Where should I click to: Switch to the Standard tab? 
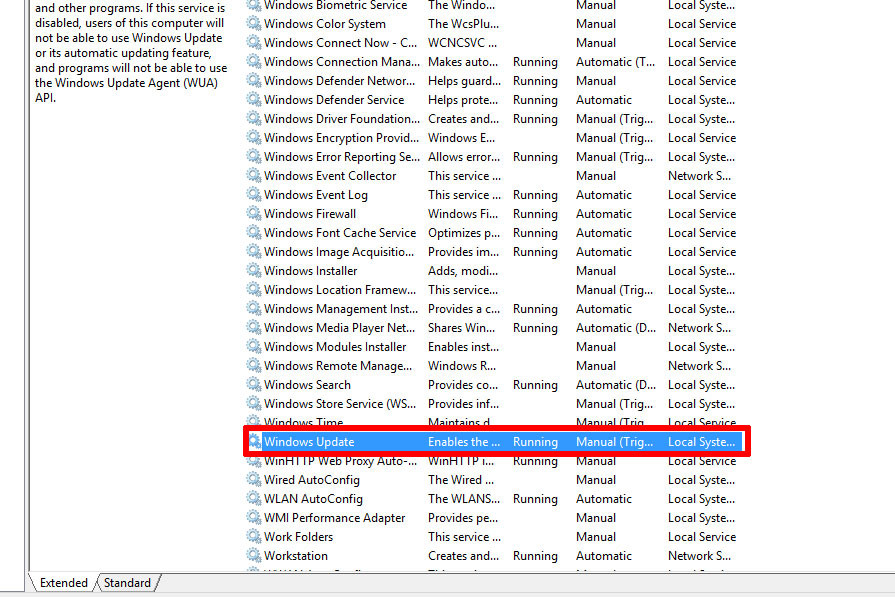[x=127, y=583]
